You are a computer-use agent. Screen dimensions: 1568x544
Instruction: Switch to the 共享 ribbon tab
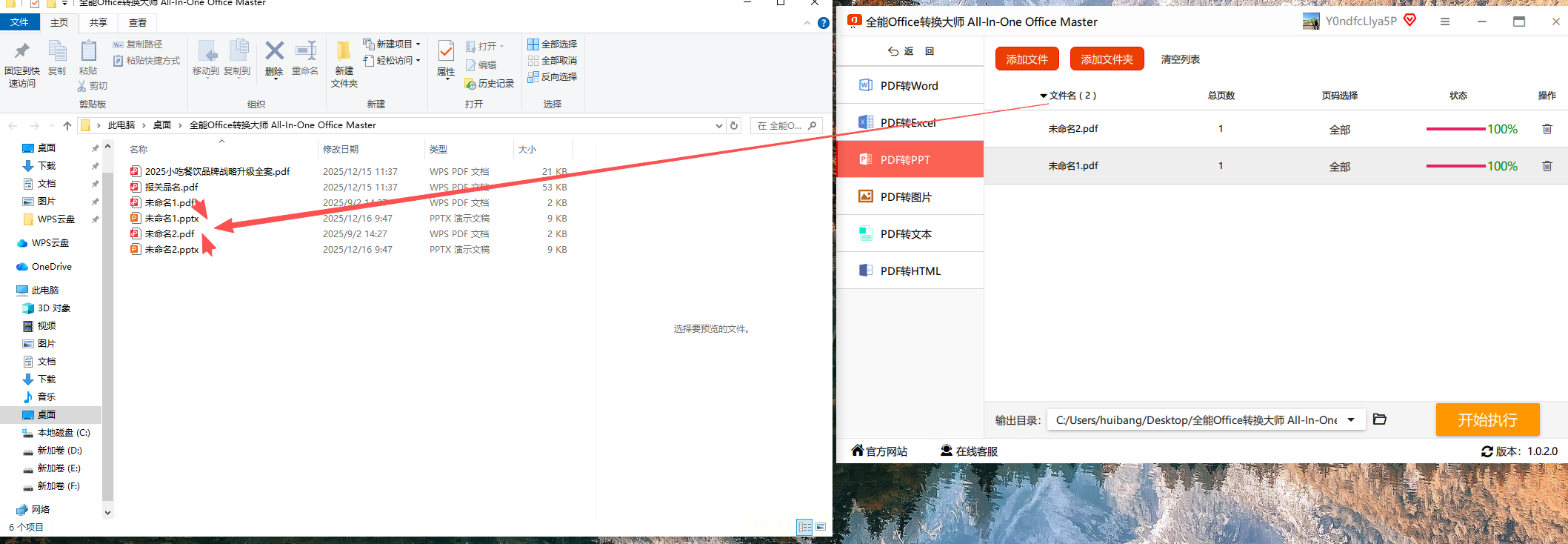point(99,23)
